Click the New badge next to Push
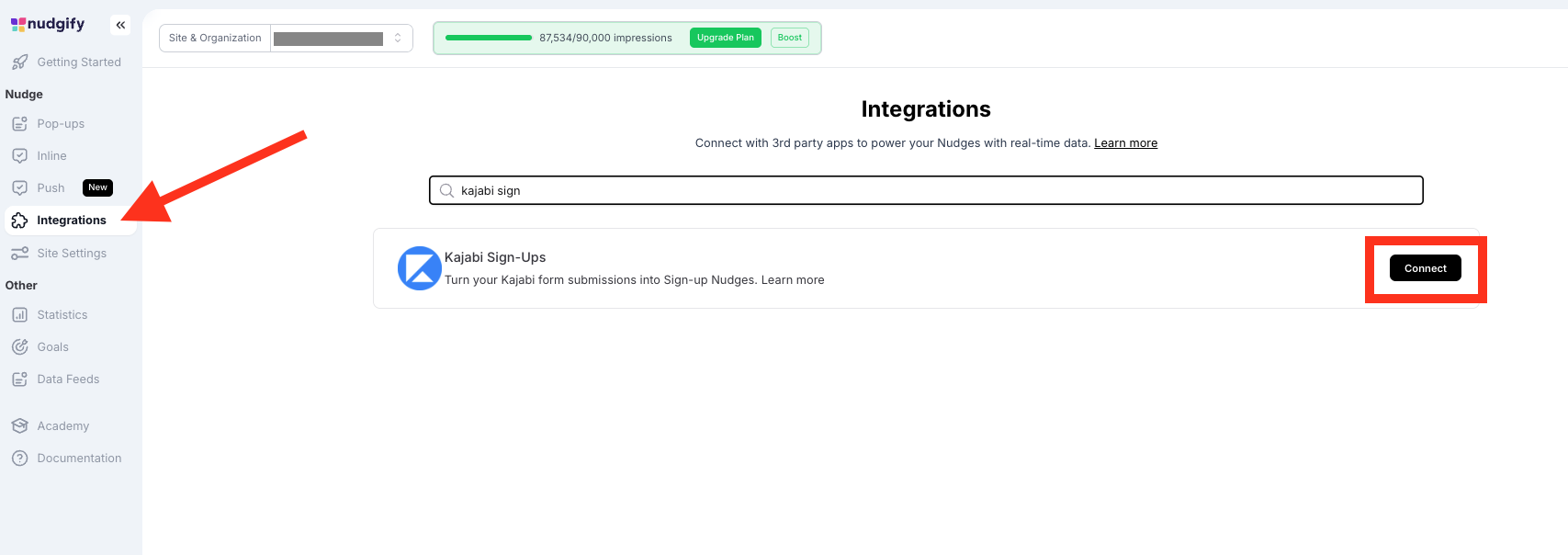The image size is (1568, 555). tap(97, 187)
